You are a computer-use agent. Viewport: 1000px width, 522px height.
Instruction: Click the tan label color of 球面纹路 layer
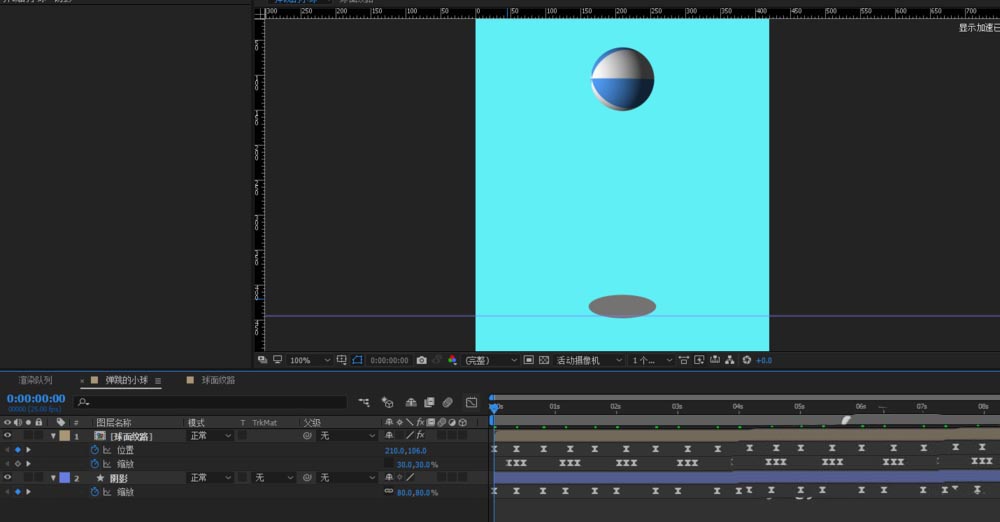tap(64, 436)
